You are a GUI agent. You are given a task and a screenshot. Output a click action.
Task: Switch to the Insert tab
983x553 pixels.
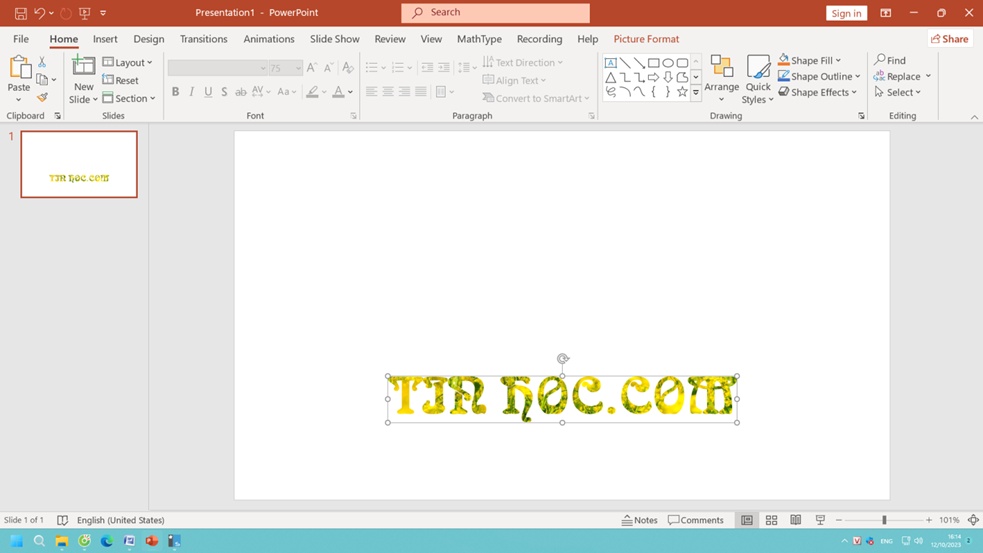(x=105, y=39)
